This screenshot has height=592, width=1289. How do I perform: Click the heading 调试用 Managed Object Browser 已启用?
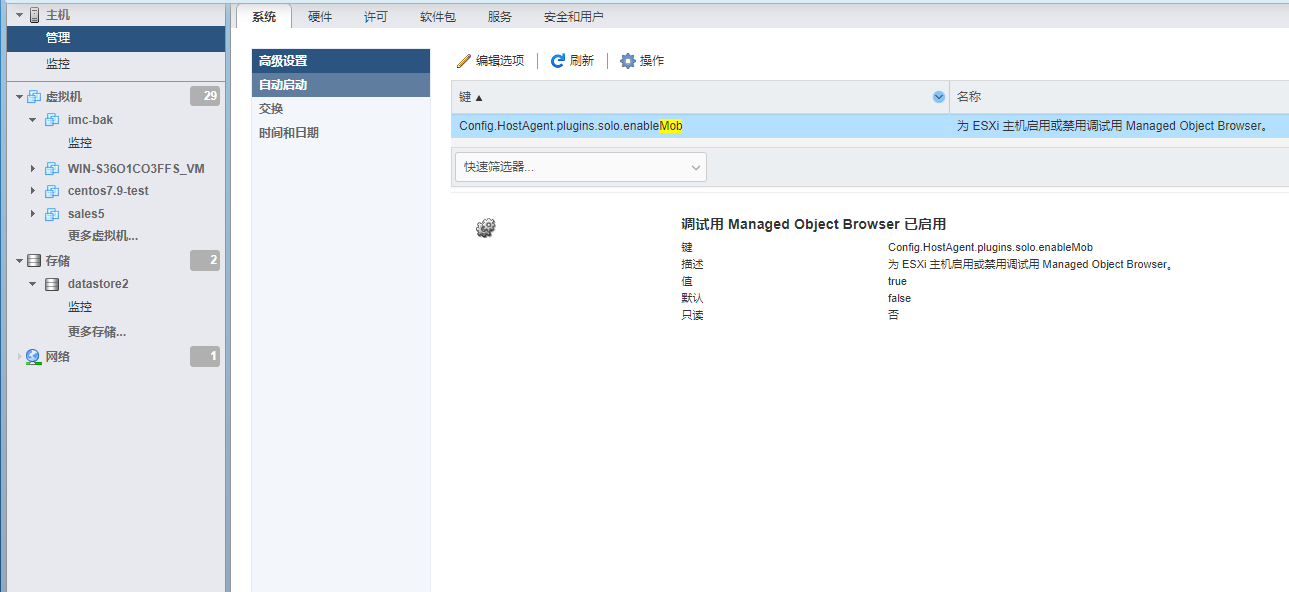[x=813, y=224]
